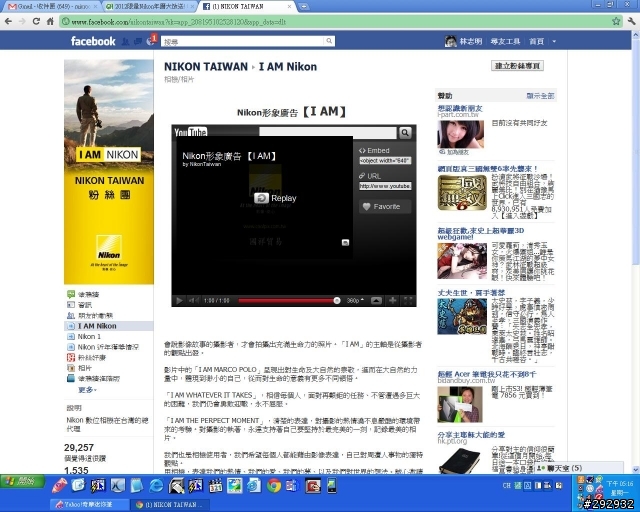Click the video URL field
This screenshot has height=512, width=640.
385,186
